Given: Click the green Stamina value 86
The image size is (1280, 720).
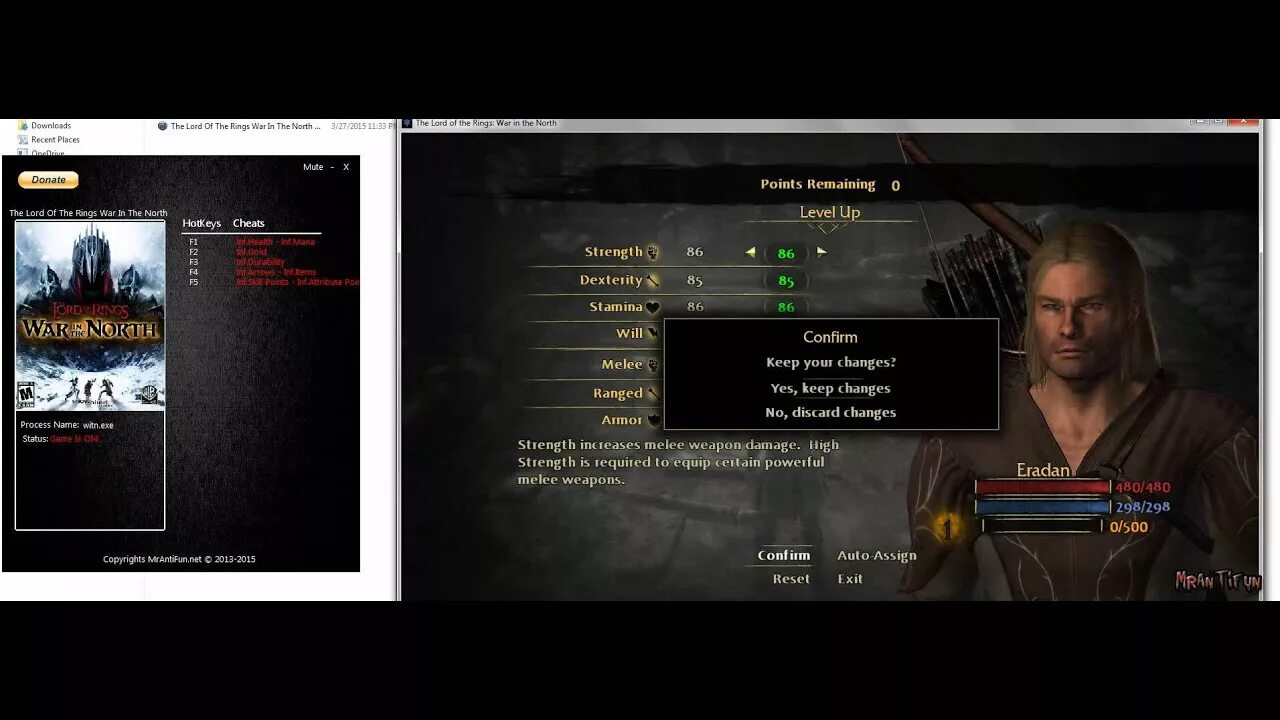Looking at the screenshot, I should [x=786, y=308].
